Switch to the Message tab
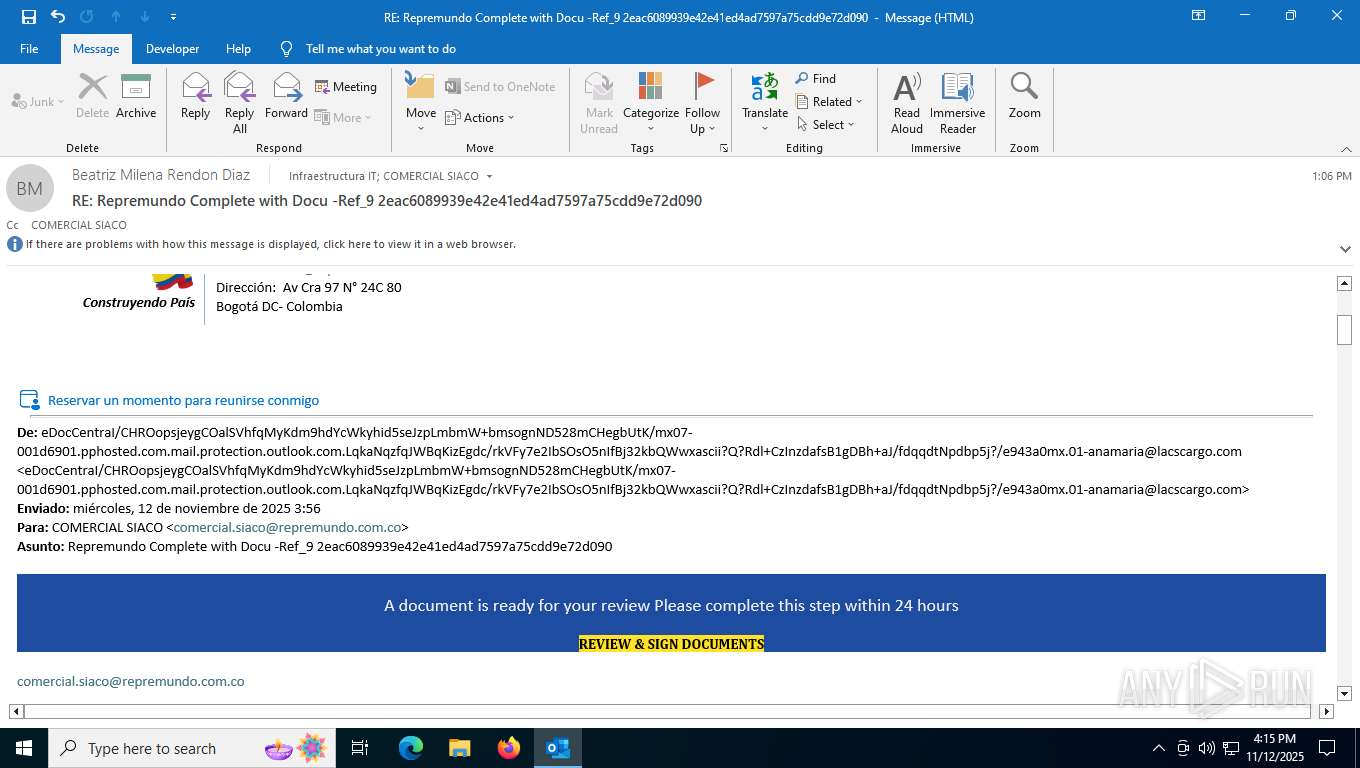The width and height of the screenshot is (1360, 768). pos(96,49)
